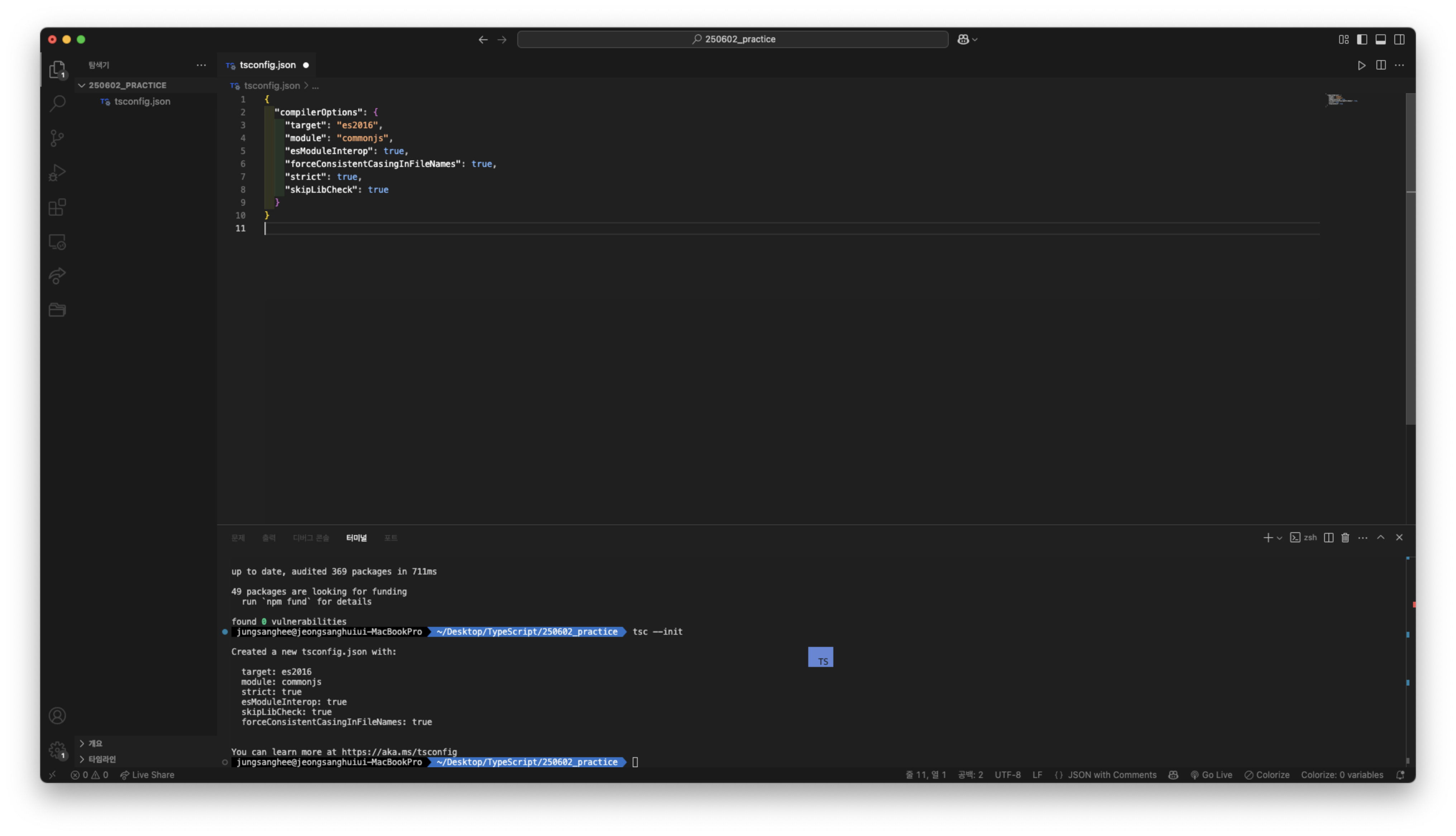Screen dimensions: 1456x836
Task: Toggle the Colorize status bar item
Action: click(x=1266, y=774)
